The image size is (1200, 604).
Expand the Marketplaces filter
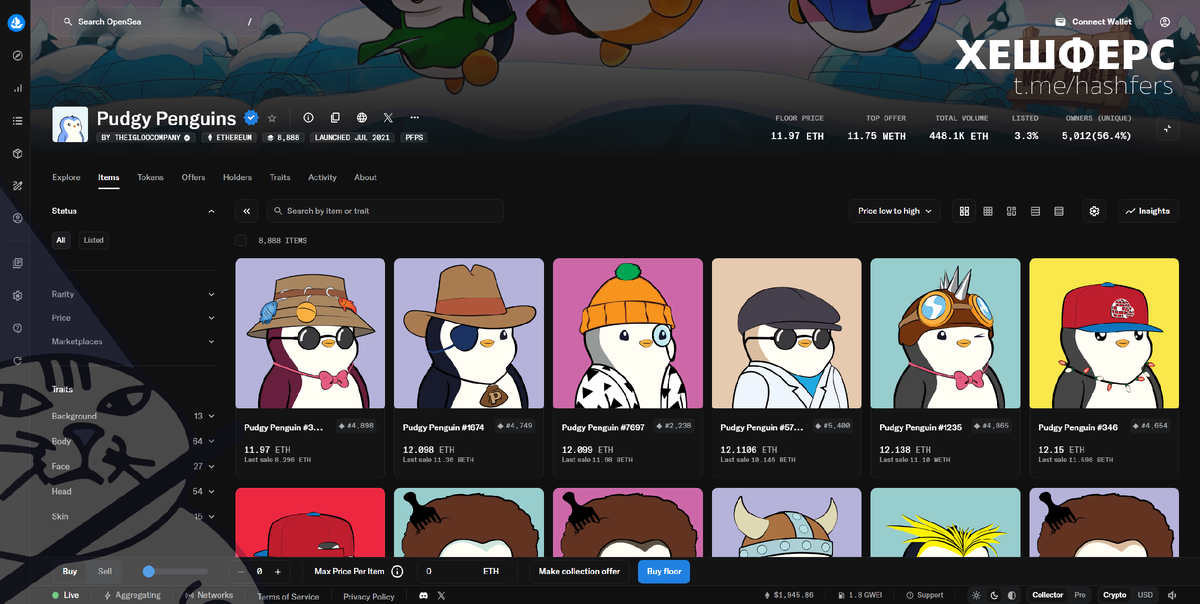pyautogui.click(x=134, y=342)
